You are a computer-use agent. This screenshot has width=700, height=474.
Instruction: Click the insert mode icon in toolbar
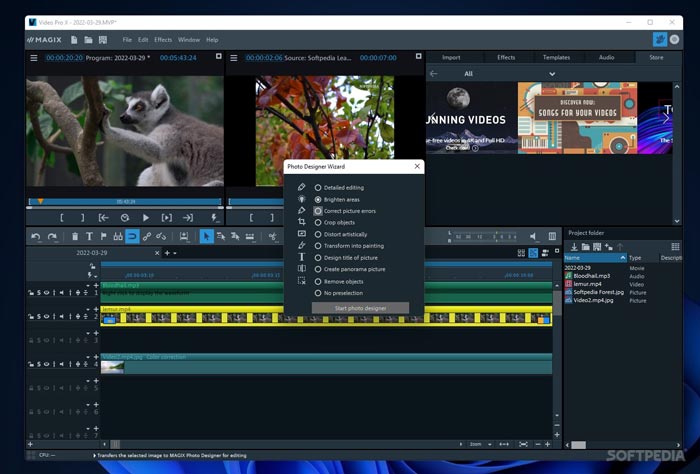tap(183, 237)
